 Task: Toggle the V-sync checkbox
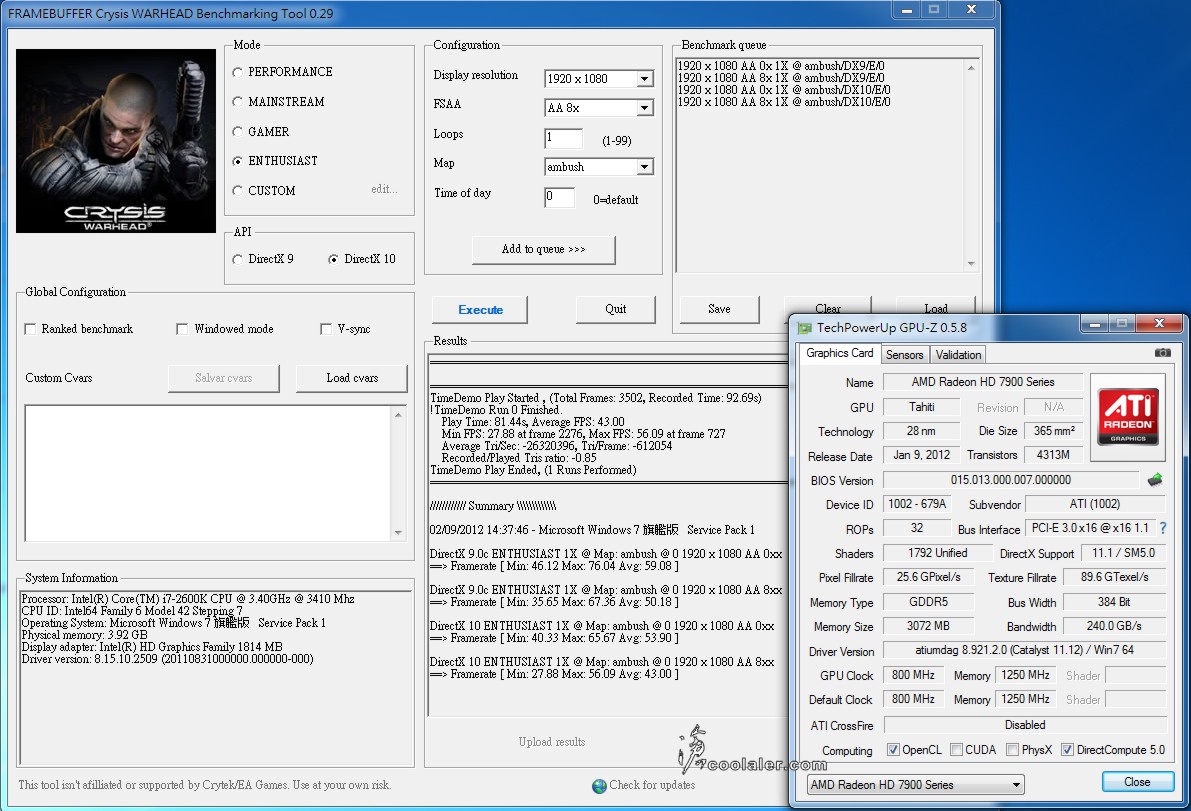(x=326, y=329)
